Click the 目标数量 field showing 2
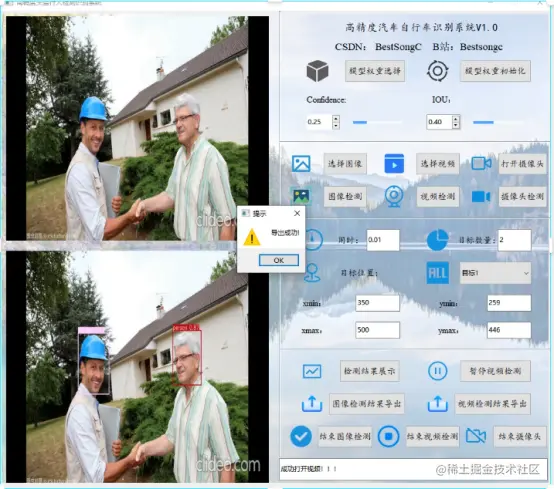 [514, 240]
